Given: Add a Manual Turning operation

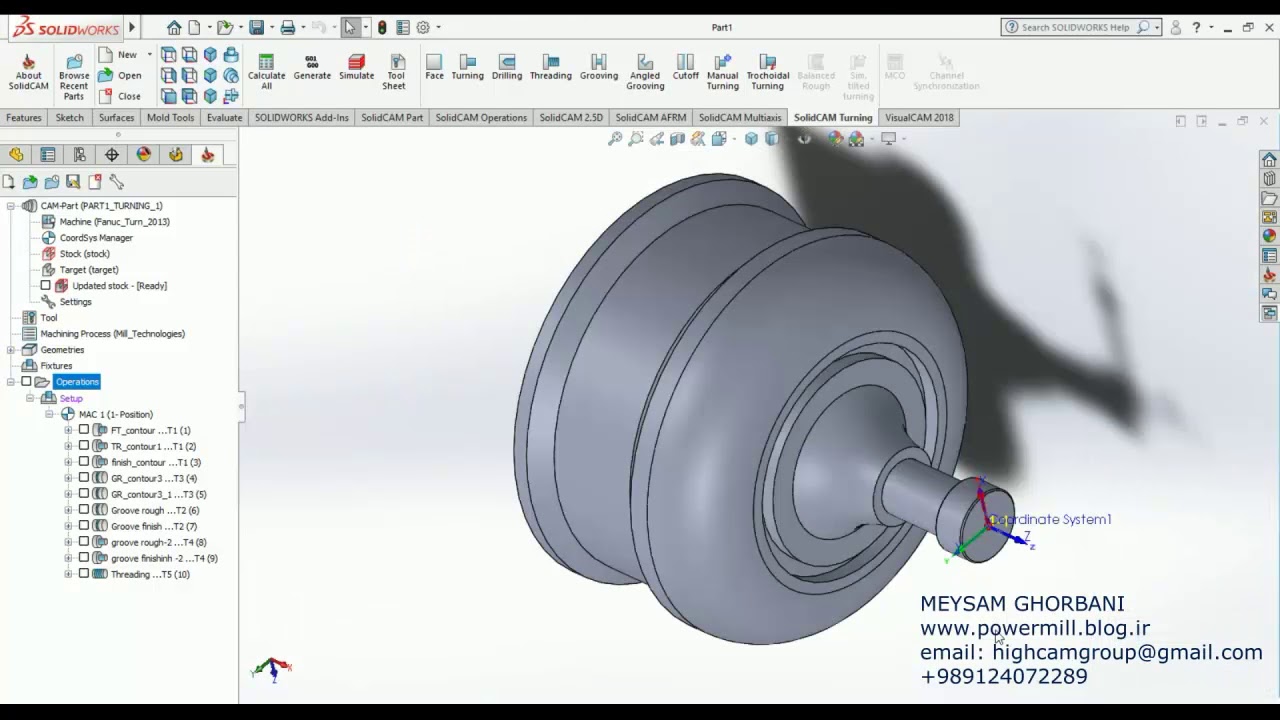Looking at the screenshot, I should click(722, 72).
